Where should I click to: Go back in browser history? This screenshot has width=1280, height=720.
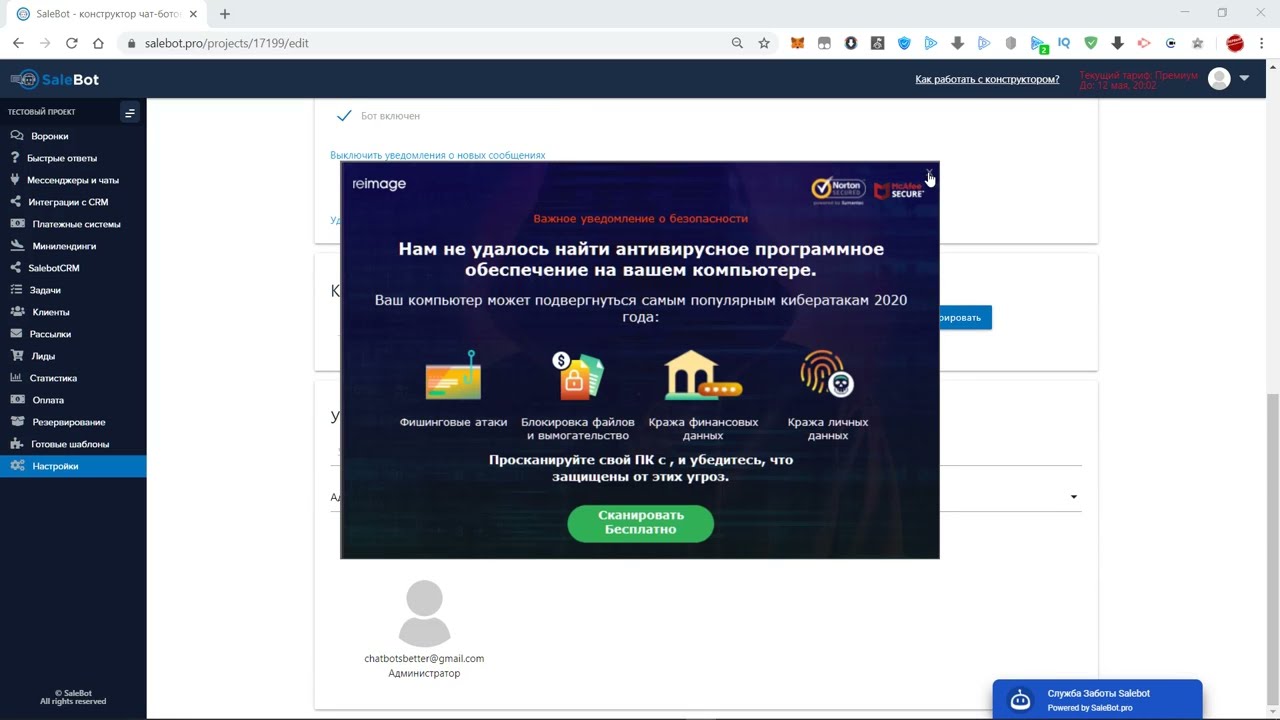tap(18, 43)
